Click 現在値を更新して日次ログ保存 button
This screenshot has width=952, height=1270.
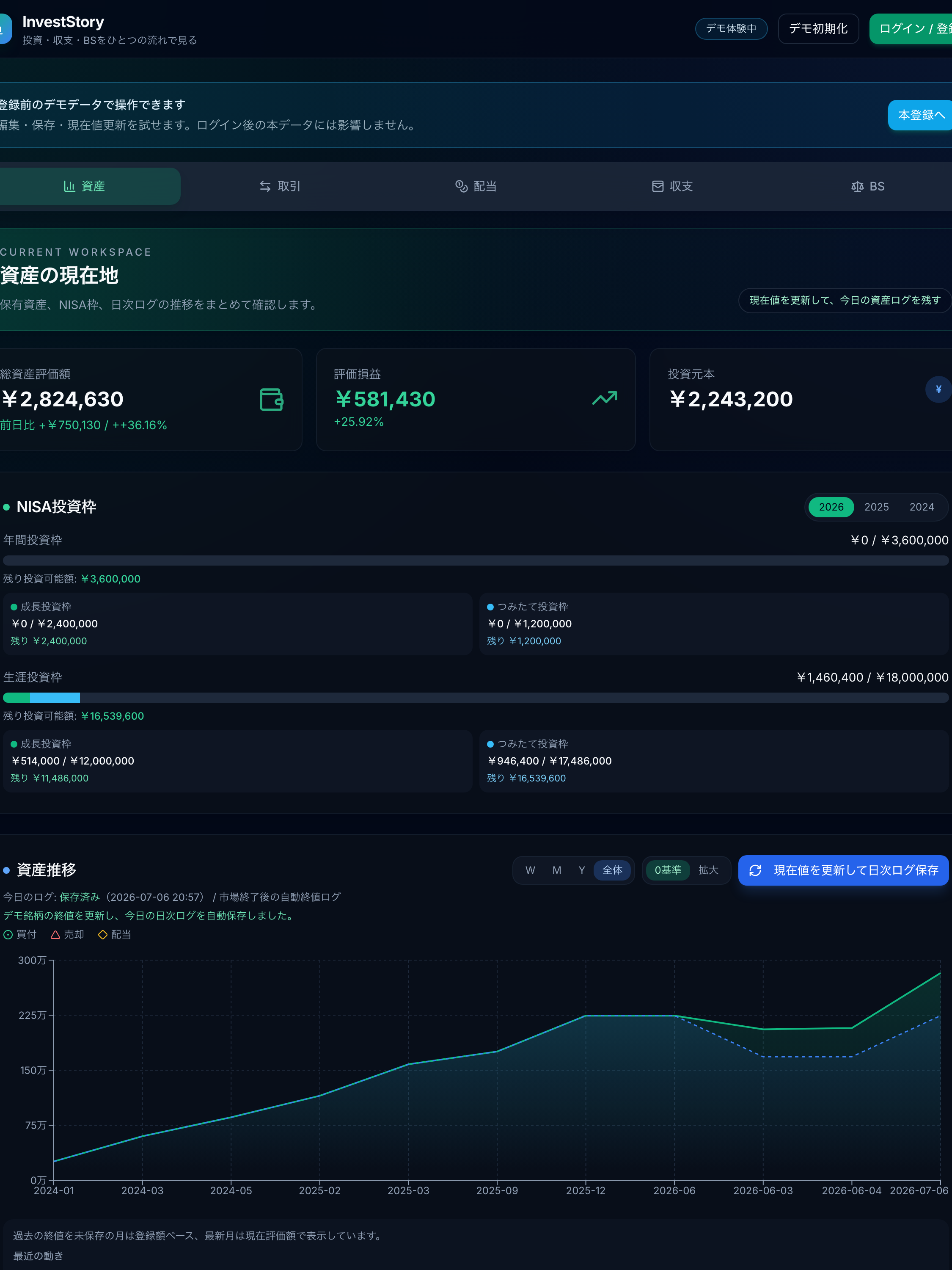coord(843,870)
